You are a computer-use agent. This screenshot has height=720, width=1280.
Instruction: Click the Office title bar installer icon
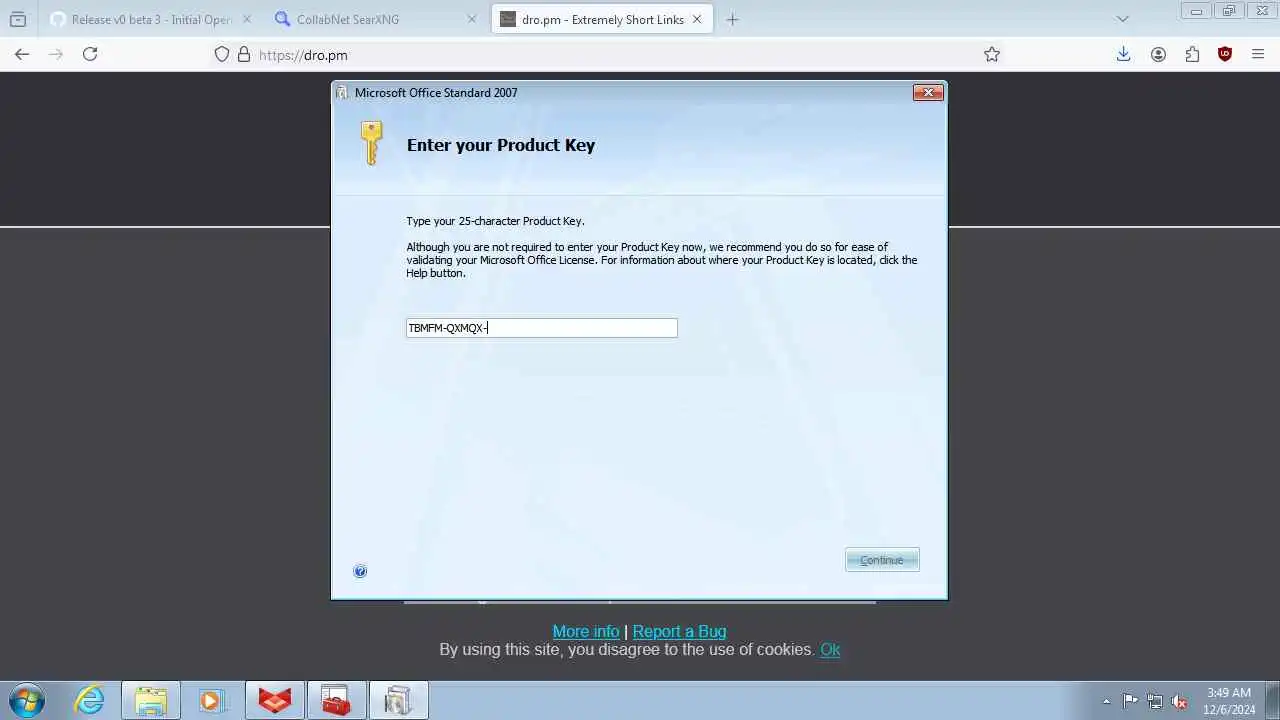click(x=343, y=92)
